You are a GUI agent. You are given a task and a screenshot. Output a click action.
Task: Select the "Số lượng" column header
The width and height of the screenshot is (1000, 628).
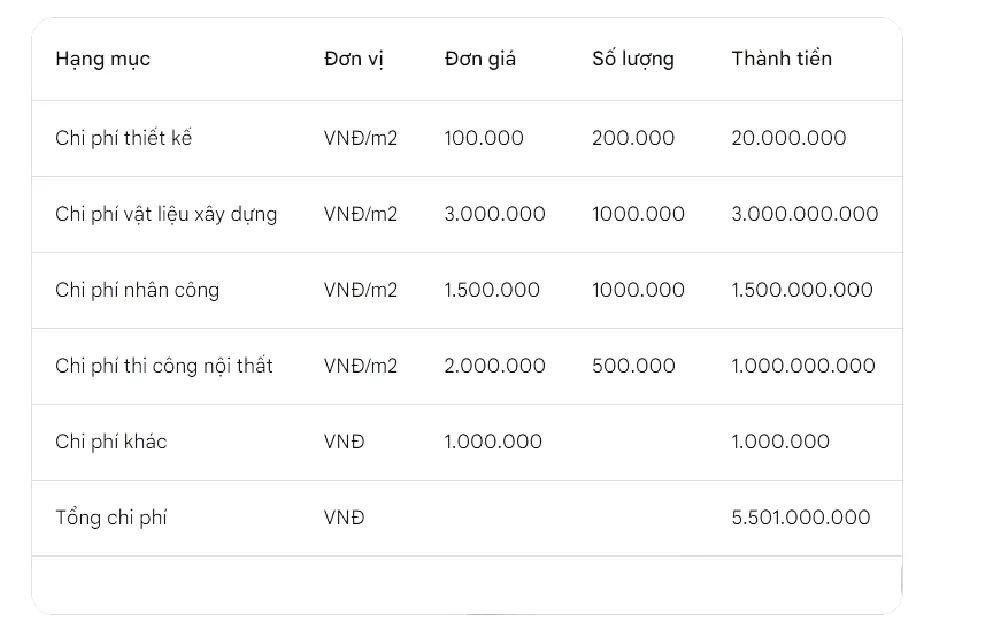(632, 59)
